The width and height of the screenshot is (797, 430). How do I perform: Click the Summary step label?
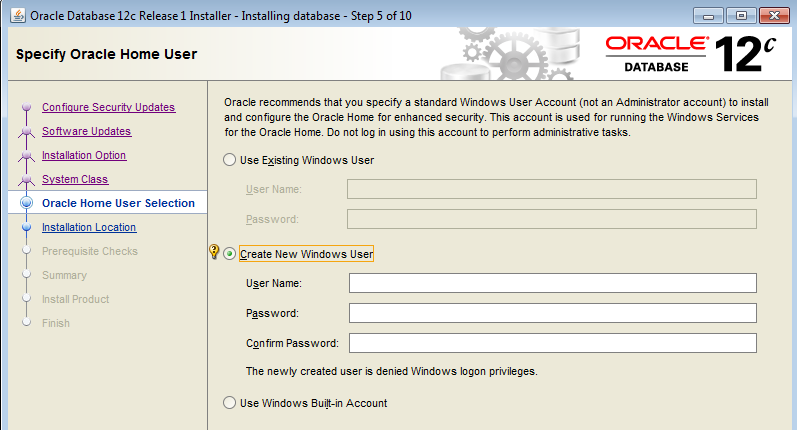pyautogui.click(x=64, y=275)
